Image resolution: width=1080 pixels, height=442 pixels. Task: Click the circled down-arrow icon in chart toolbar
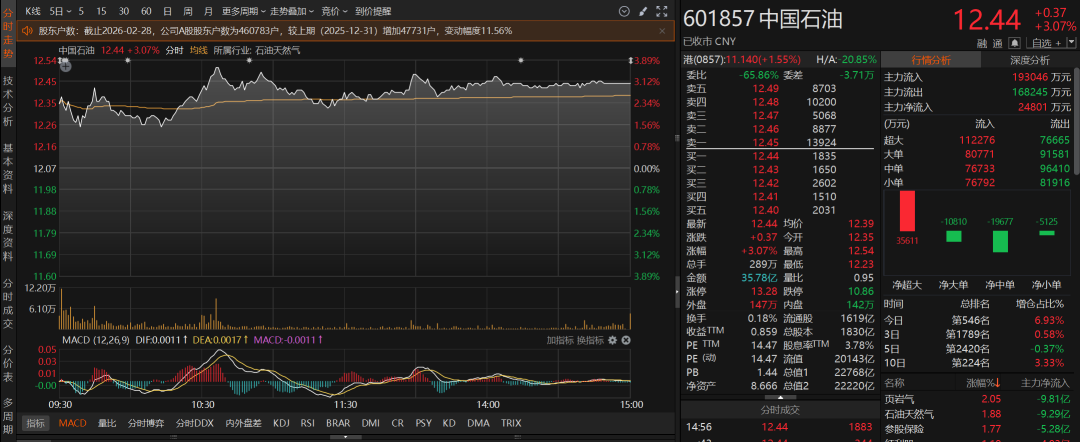point(624,11)
